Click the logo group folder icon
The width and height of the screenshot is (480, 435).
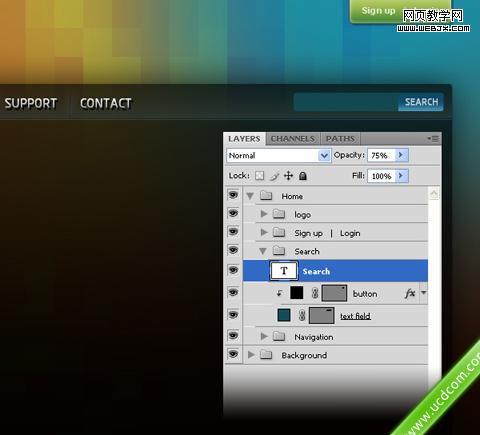pyautogui.click(x=279, y=214)
